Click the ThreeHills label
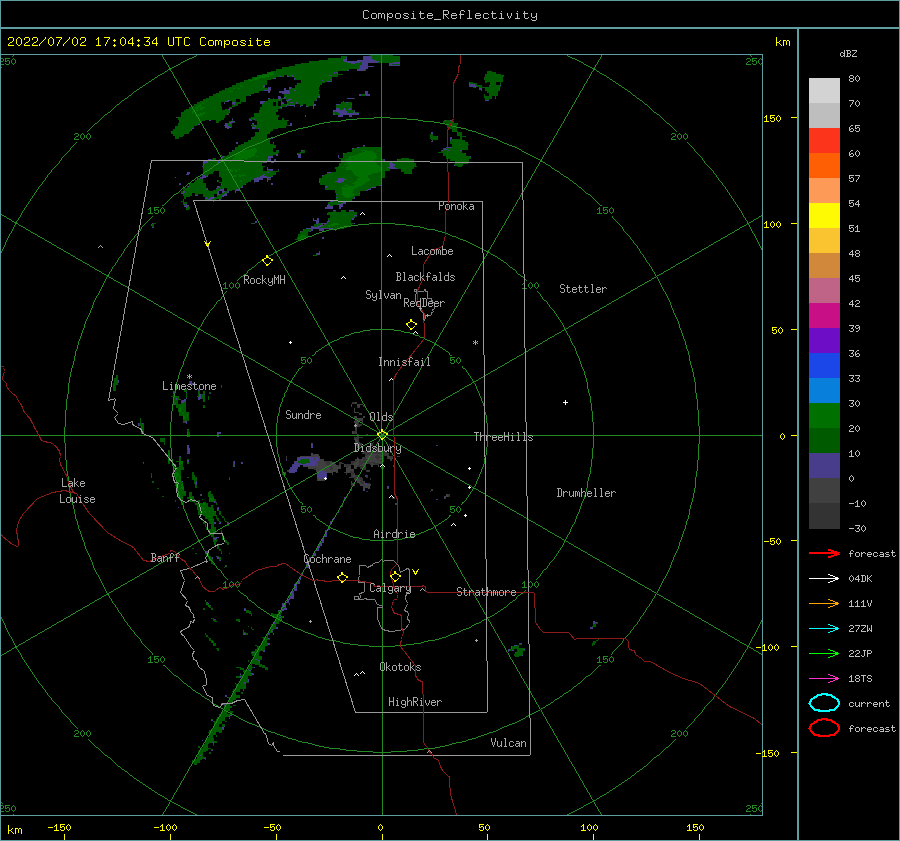Viewport: 900px width, 841px height. click(x=503, y=437)
